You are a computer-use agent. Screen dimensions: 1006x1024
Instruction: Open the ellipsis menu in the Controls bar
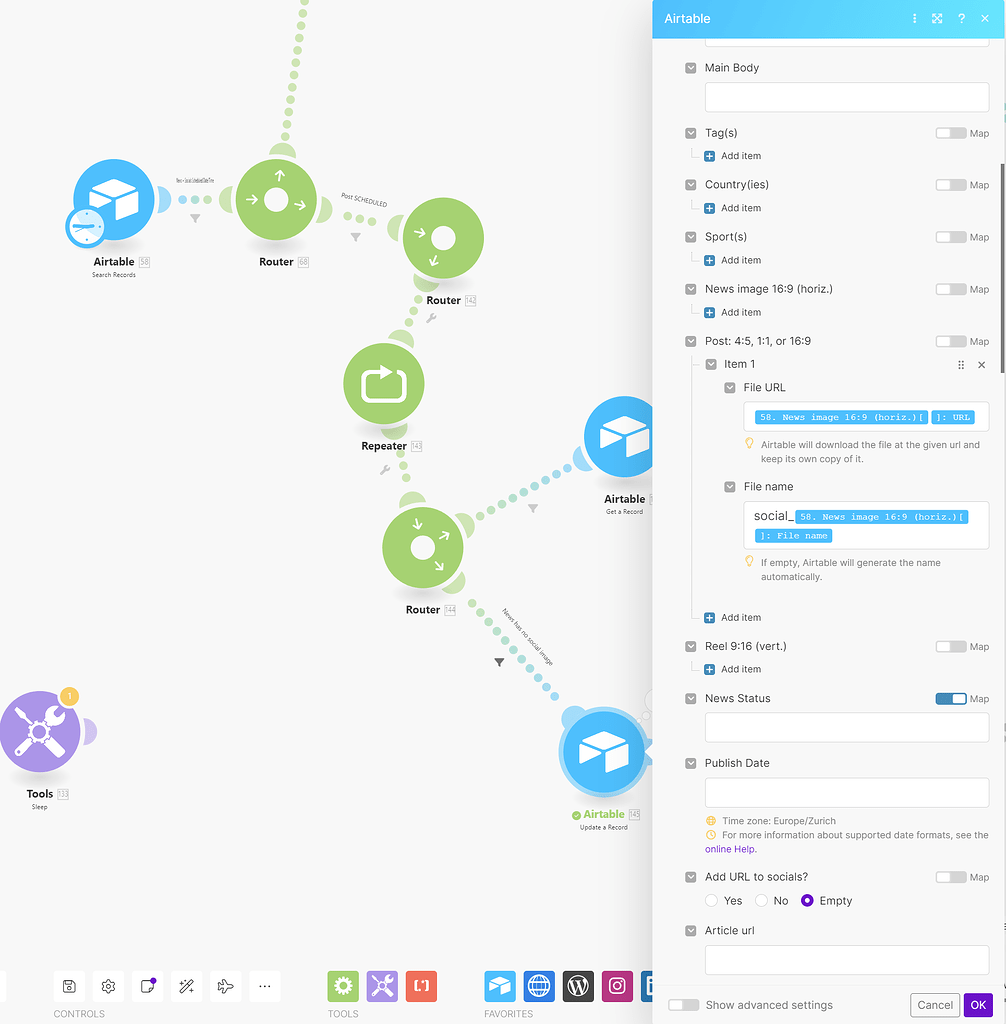tap(264, 986)
